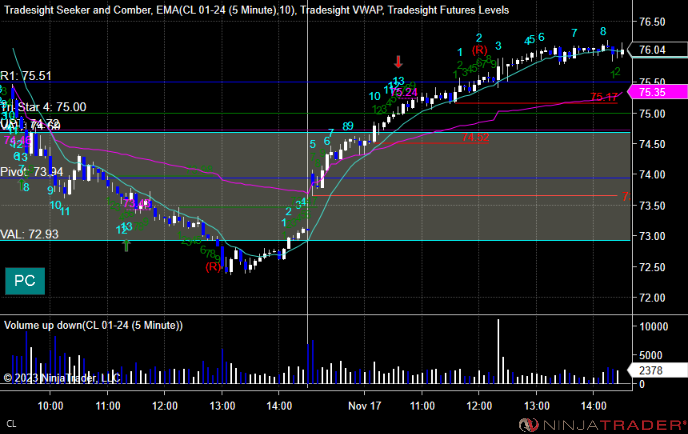
Task: Click the cyan 8 count near 76.04
Action: [x=603, y=31]
